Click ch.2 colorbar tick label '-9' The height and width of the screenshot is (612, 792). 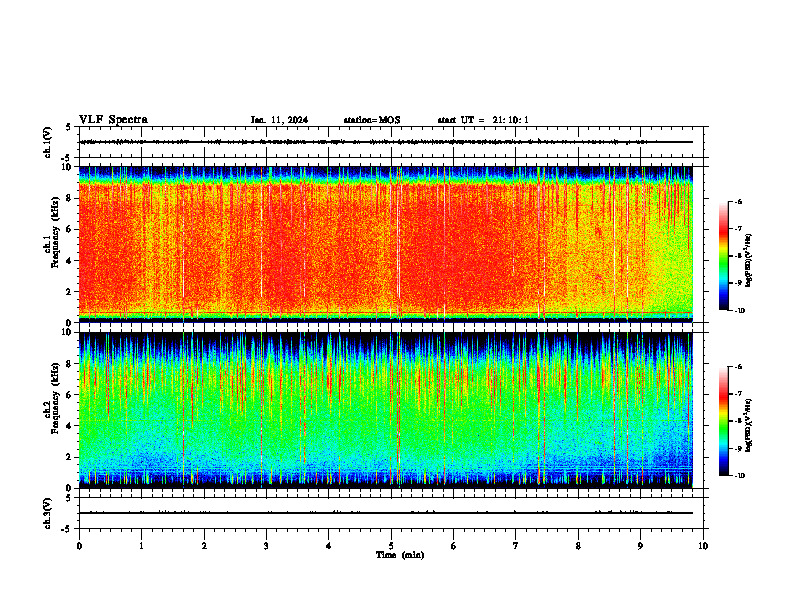tap(738, 448)
